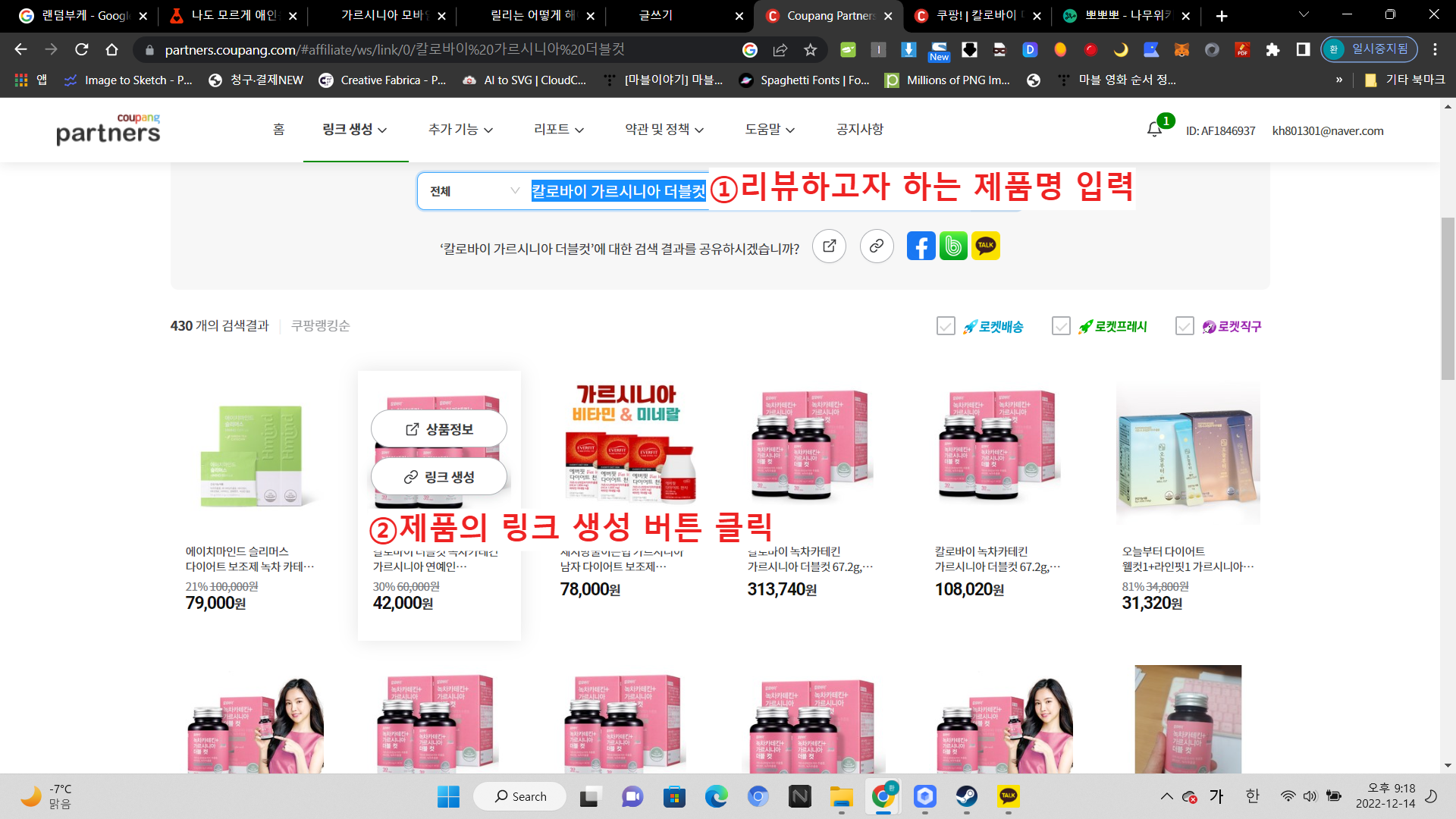Bookmark this page with star icon

pyautogui.click(x=811, y=50)
